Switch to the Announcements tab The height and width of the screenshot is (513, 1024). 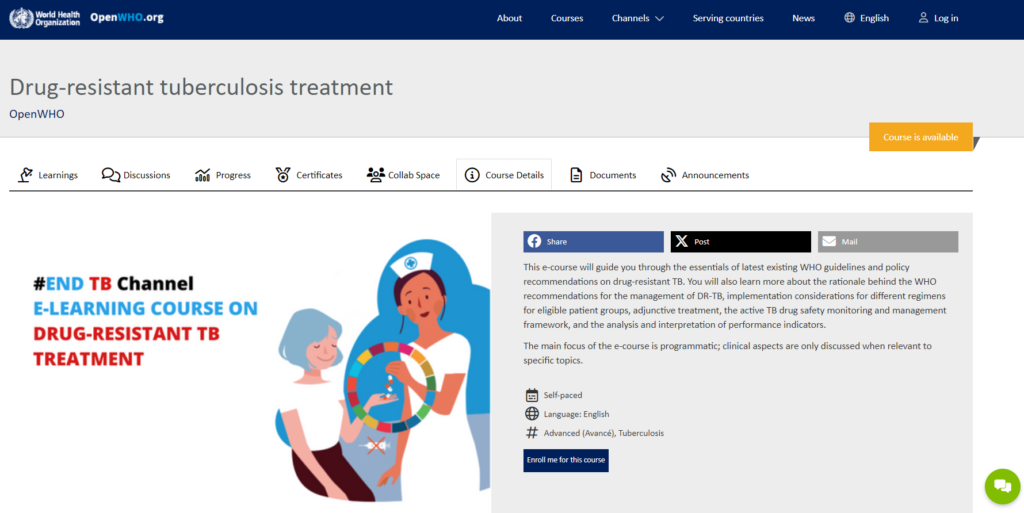point(705,175)
